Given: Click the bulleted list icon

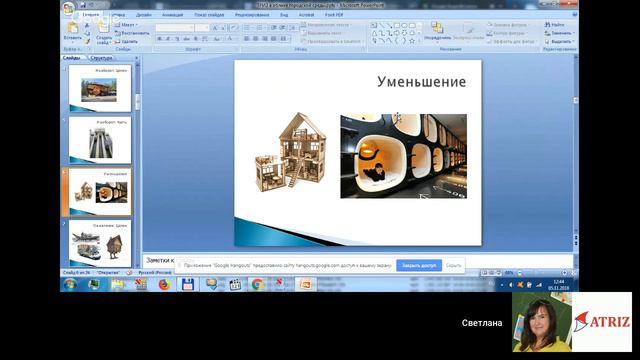Looking at the screenshot, I should click(x=248, y=28).
